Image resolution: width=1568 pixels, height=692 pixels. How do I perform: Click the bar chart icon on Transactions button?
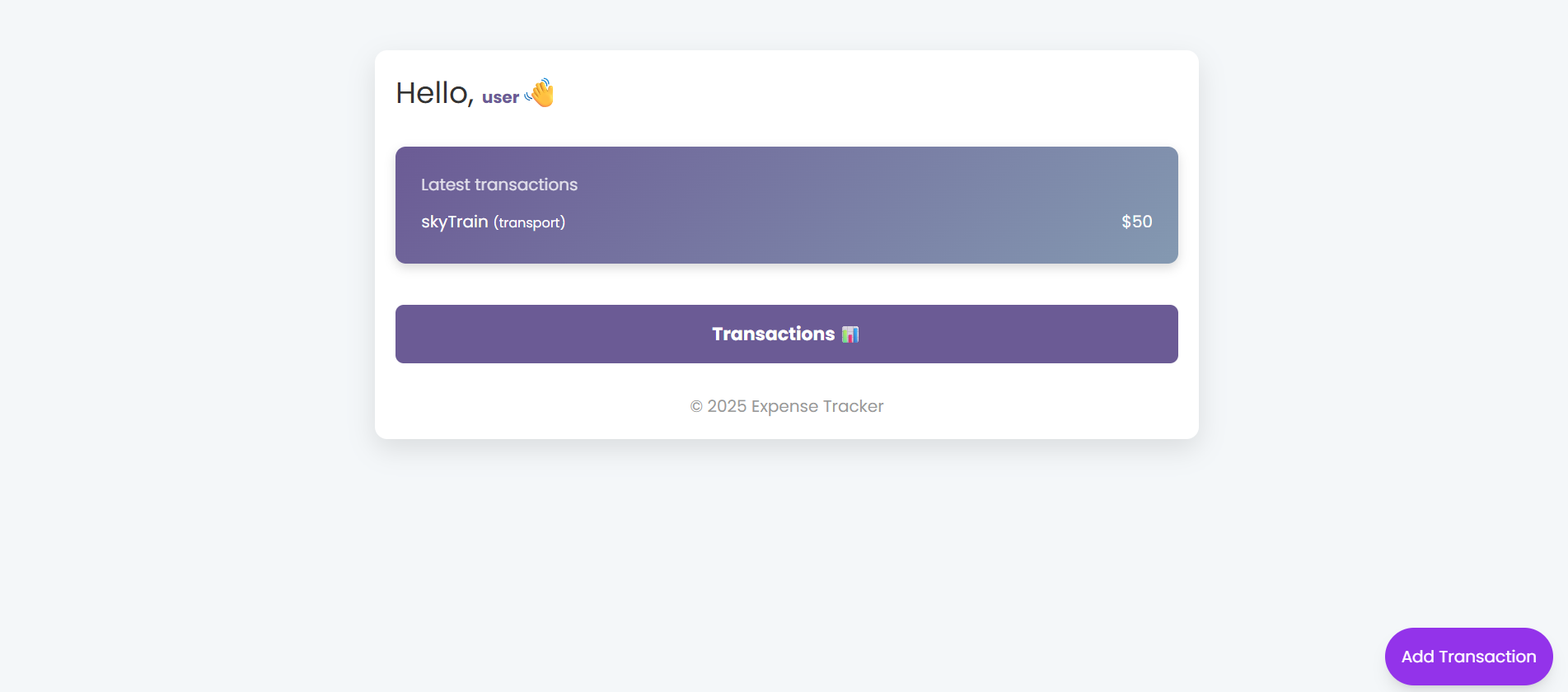[850, 334]
